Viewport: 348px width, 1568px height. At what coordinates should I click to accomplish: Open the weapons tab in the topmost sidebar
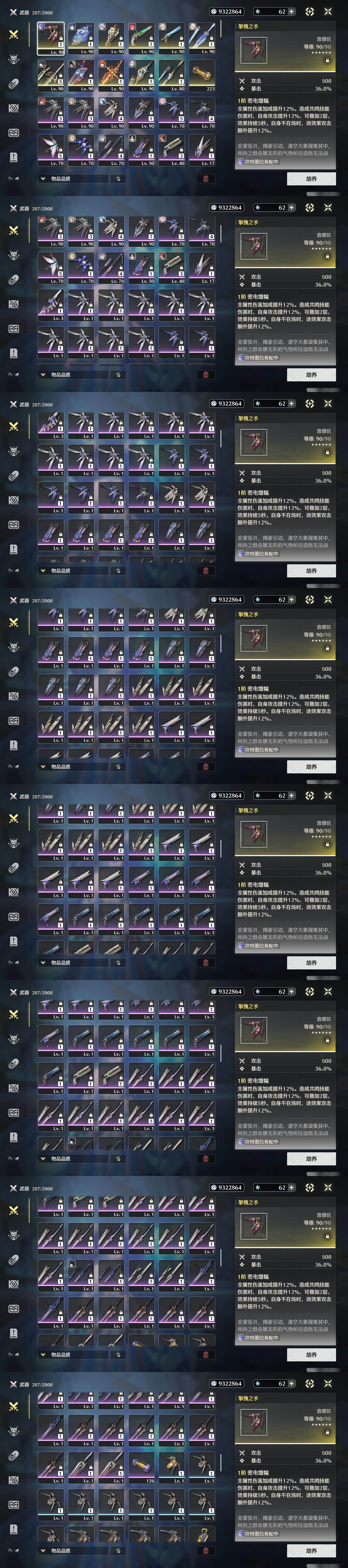pyautogui.click(x=13, y=35)
